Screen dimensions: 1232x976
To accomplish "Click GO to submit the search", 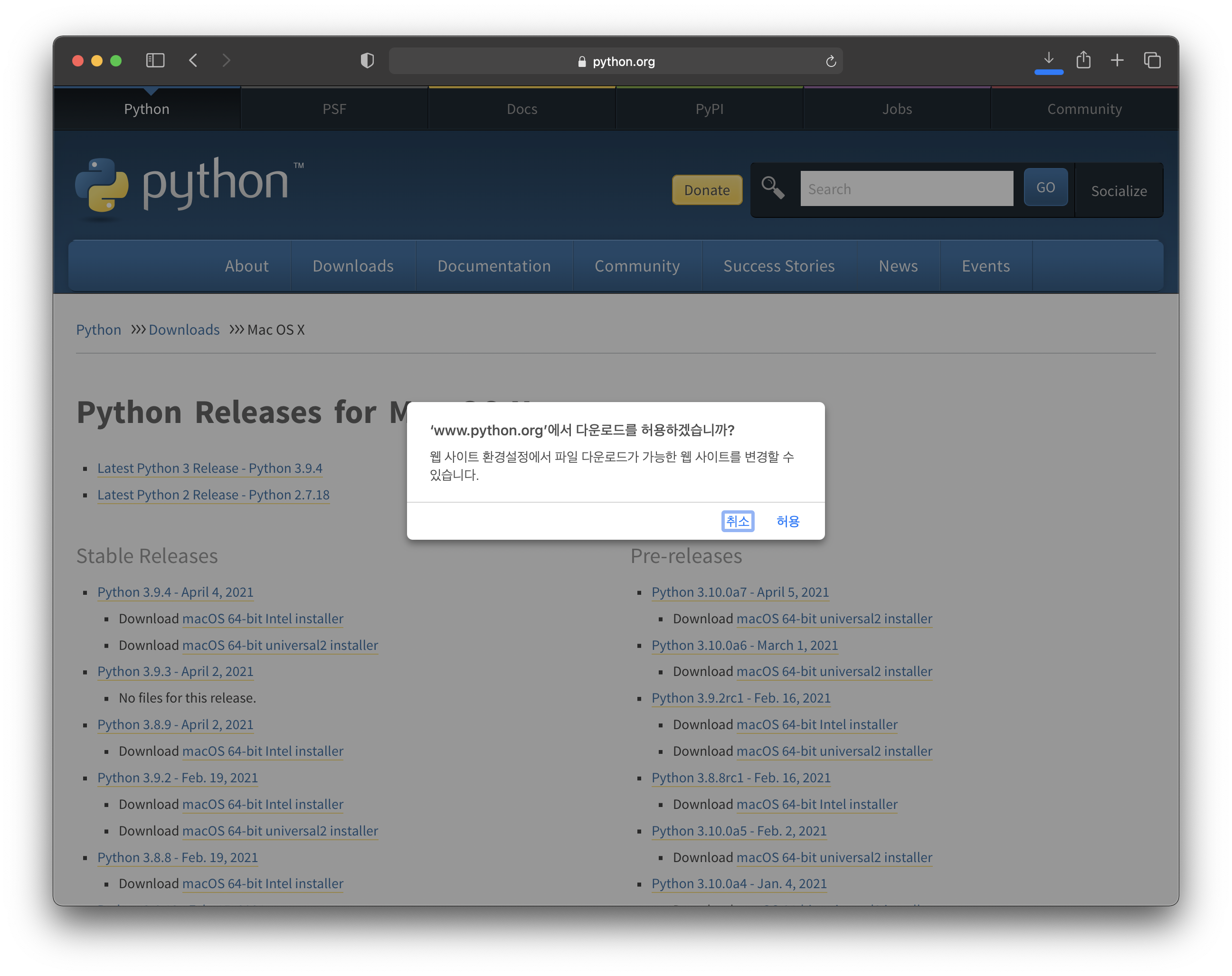I will (x=1045, y=189).
